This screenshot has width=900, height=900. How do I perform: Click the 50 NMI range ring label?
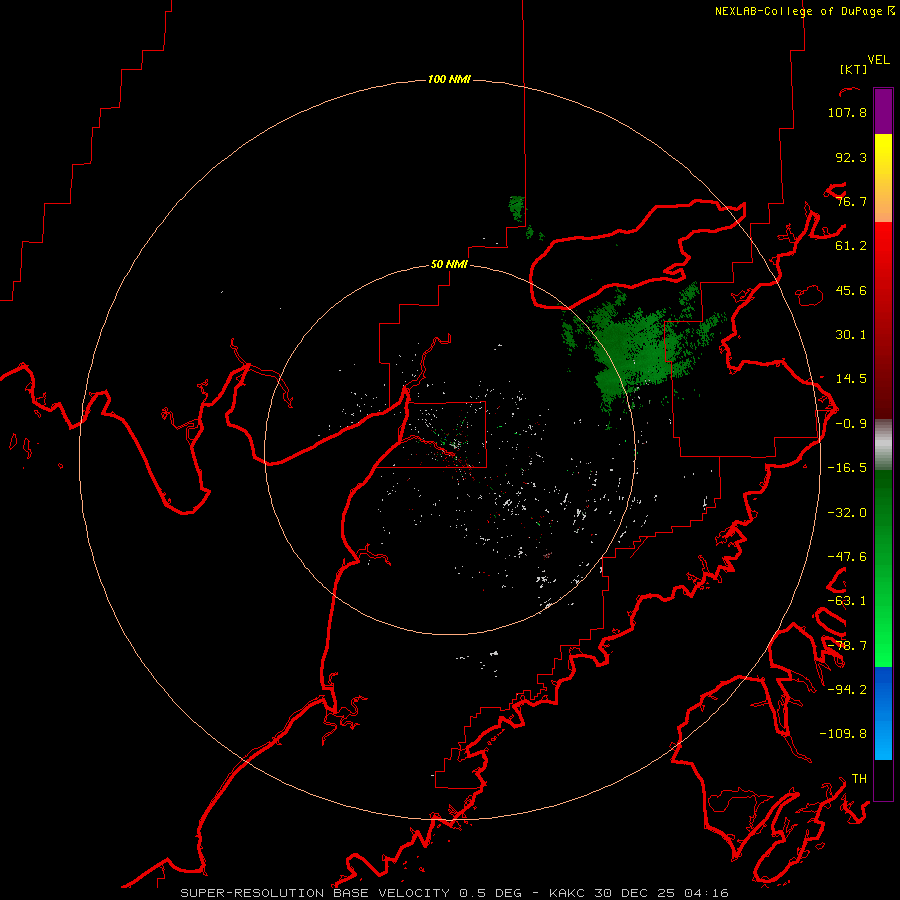point(449,265)
